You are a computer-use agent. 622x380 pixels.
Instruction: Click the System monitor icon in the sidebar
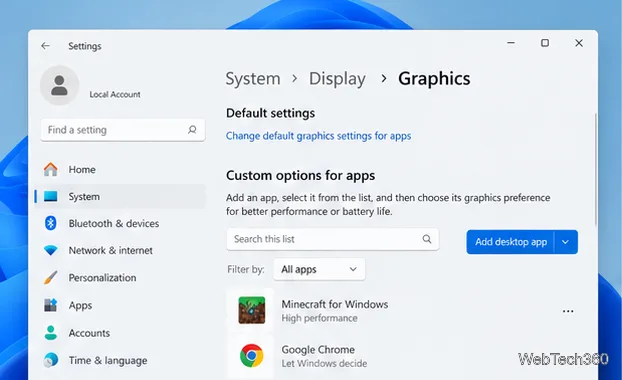50,196
